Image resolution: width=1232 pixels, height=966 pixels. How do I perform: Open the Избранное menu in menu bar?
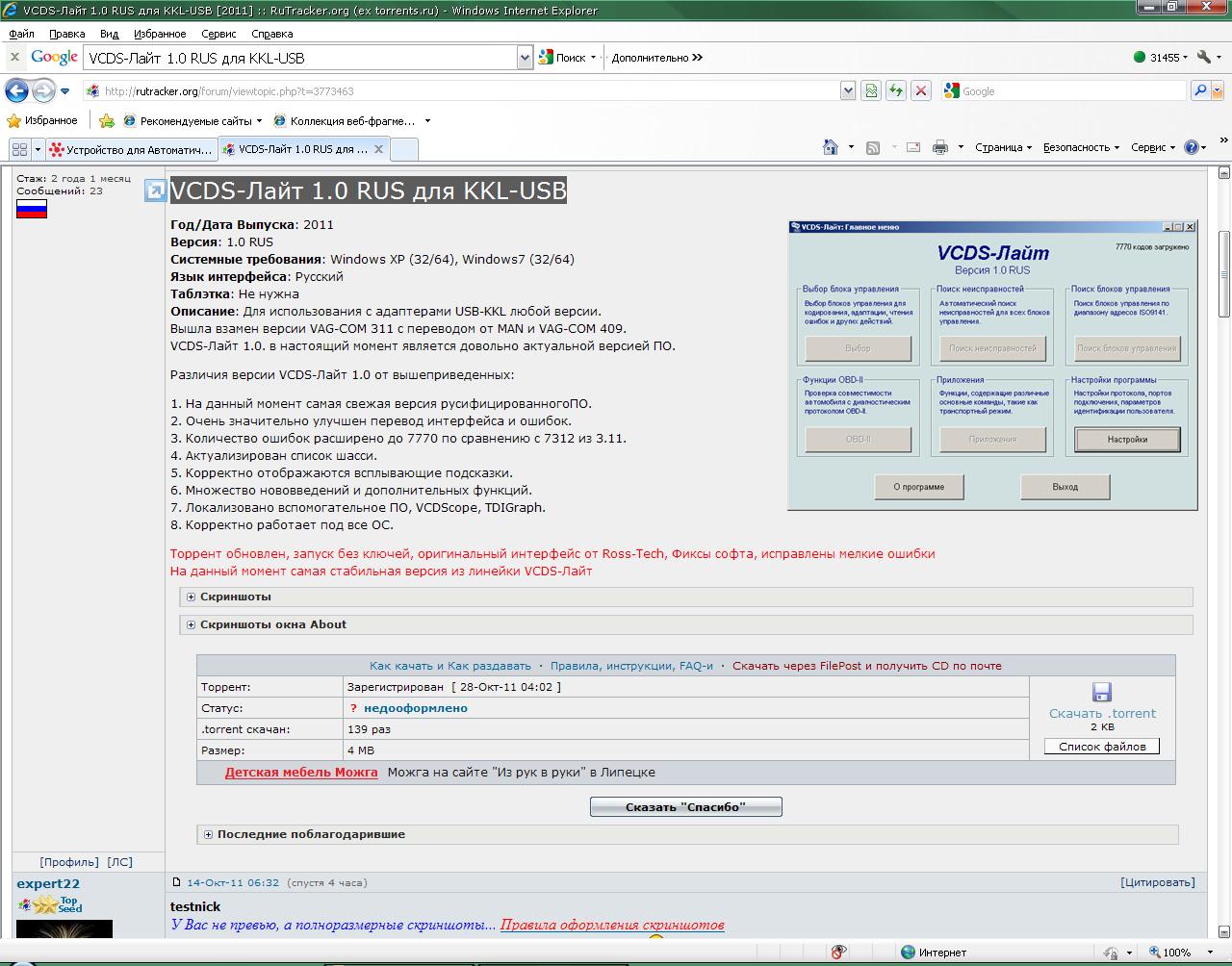click(160, 33)
